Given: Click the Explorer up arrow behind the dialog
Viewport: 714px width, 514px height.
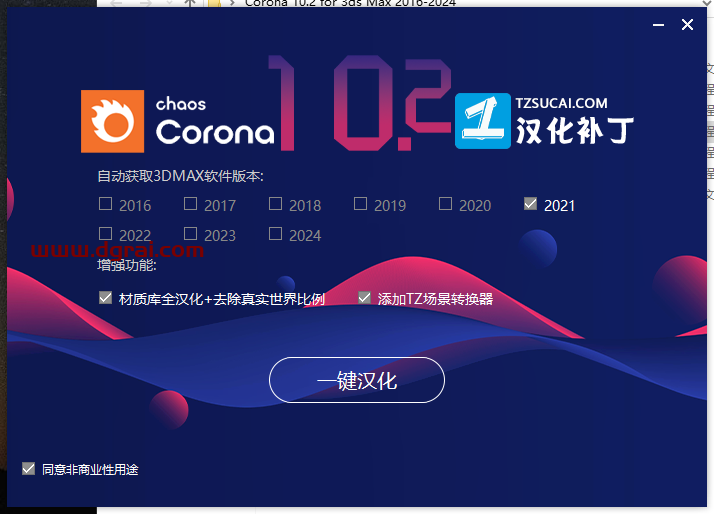Looking at the screenshot, I should [x=190, y=3].
